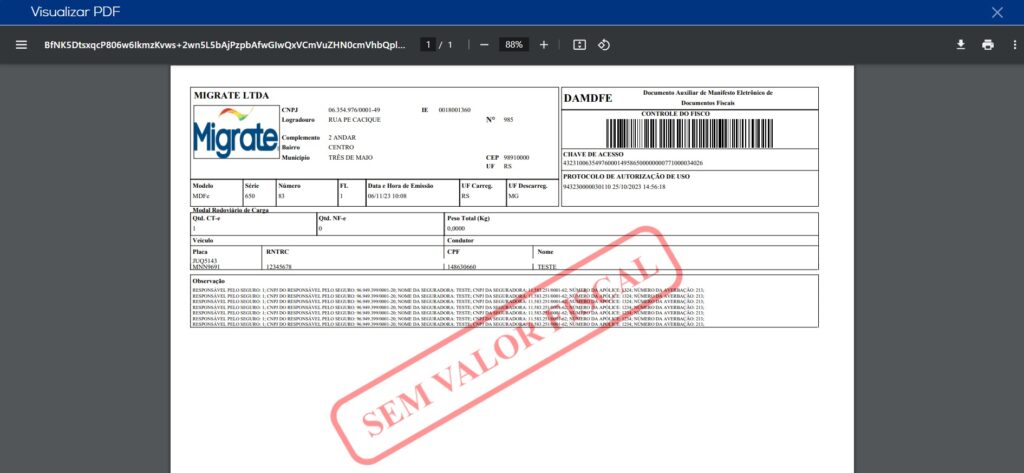Screen dimensions: 1024x473
Task: Click the zoom in plus icon
Action: 544,45
